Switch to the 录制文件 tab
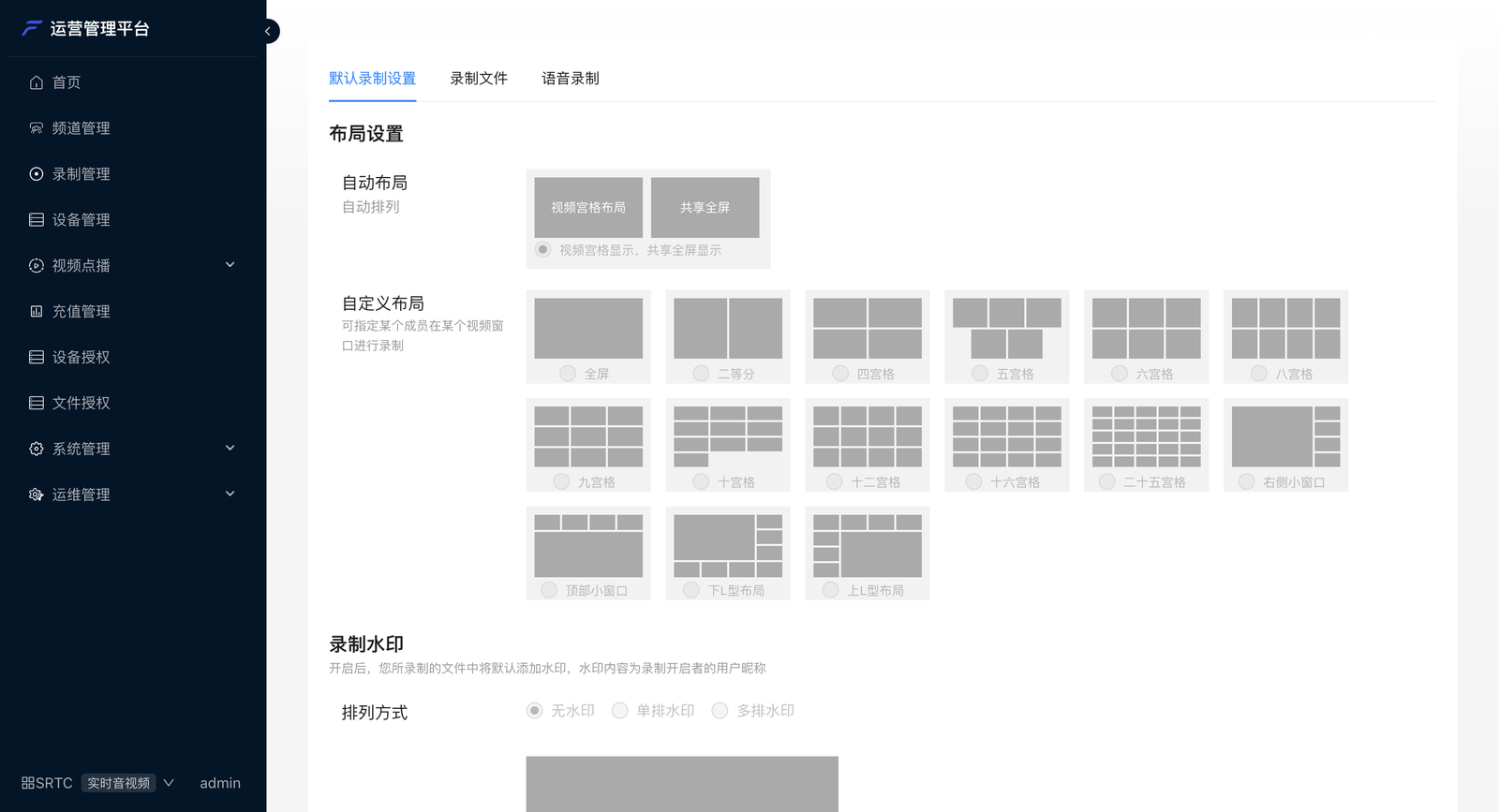 point(479,79)
